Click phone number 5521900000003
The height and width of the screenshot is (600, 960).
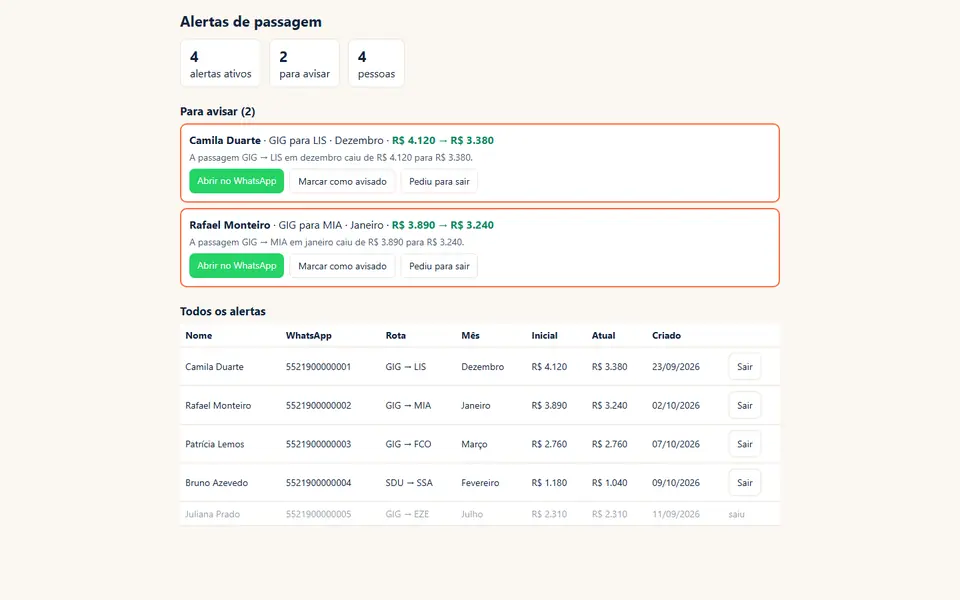[x=318, y=444]
